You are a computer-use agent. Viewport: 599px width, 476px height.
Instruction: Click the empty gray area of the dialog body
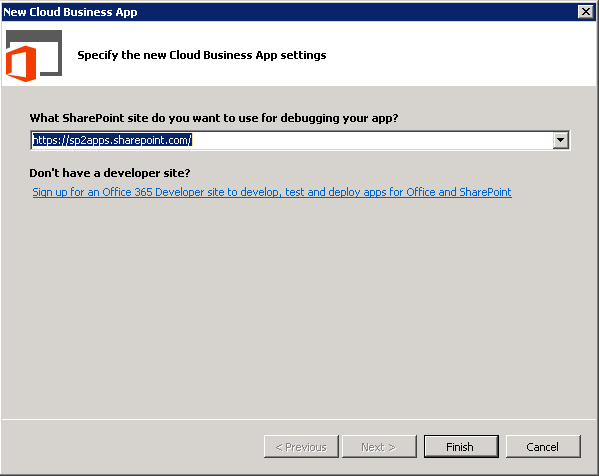coord(299,306)
